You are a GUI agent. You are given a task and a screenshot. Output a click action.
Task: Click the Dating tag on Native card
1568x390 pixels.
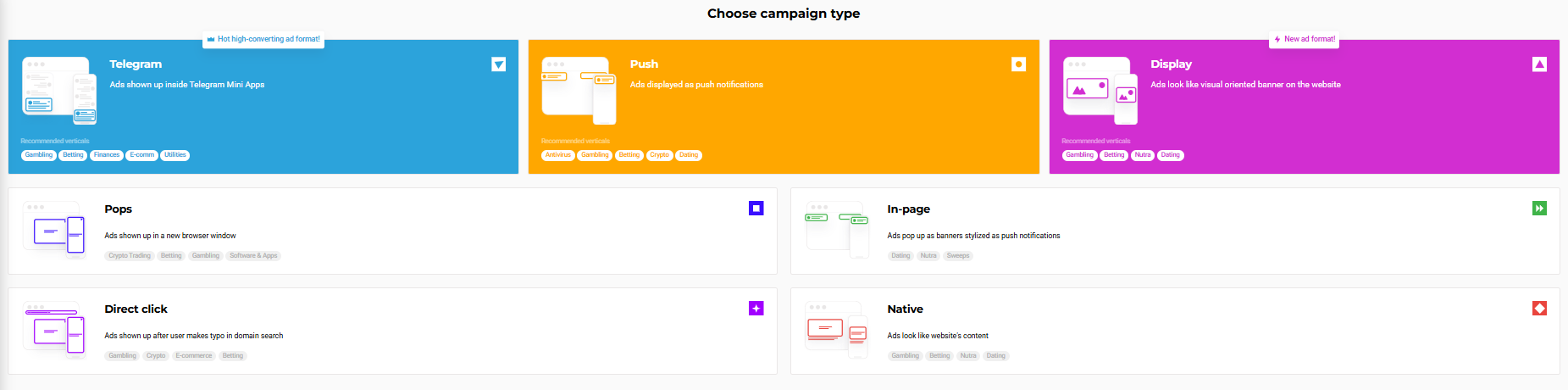(996, 355)
